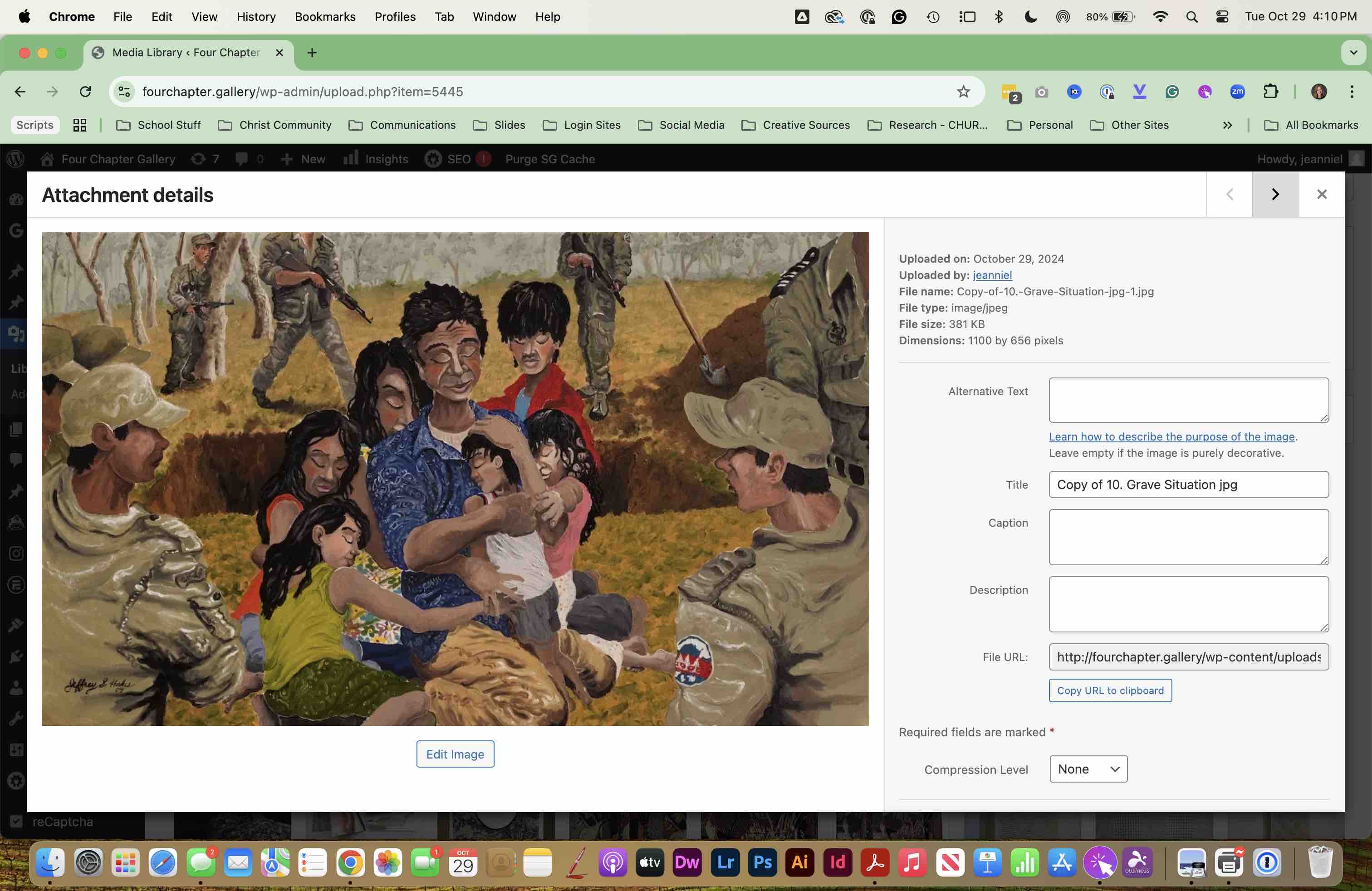The width and height of the screenshot is (1372, 891).
Task: Click the Alternative Text field
Action: [1189, 400]
